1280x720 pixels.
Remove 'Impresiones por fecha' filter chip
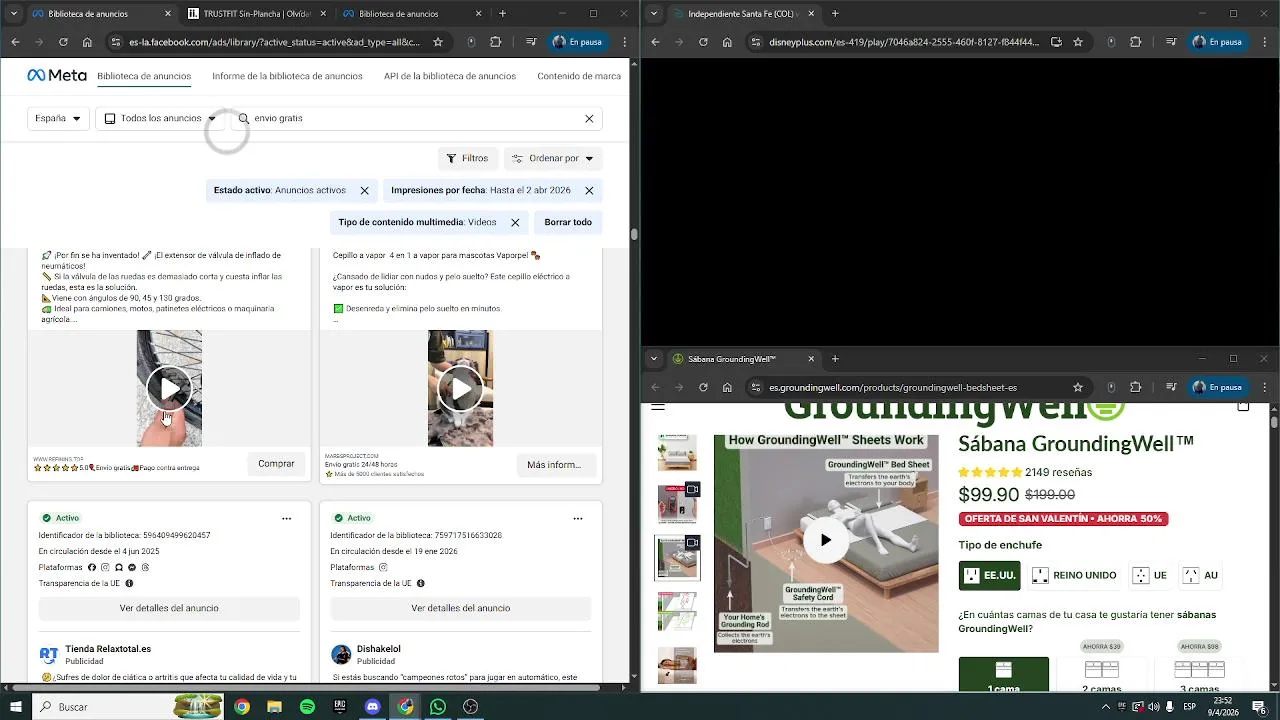[x=589, y=190]
